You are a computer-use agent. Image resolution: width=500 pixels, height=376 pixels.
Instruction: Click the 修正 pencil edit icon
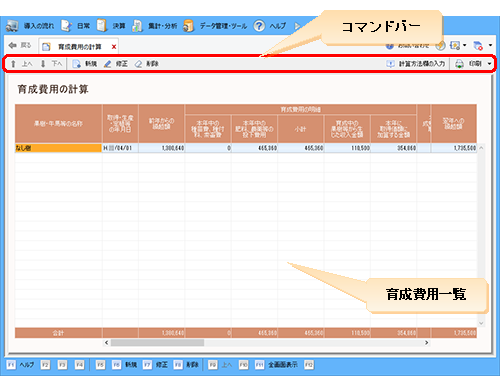pyautogui.click(x=107, y=64)
